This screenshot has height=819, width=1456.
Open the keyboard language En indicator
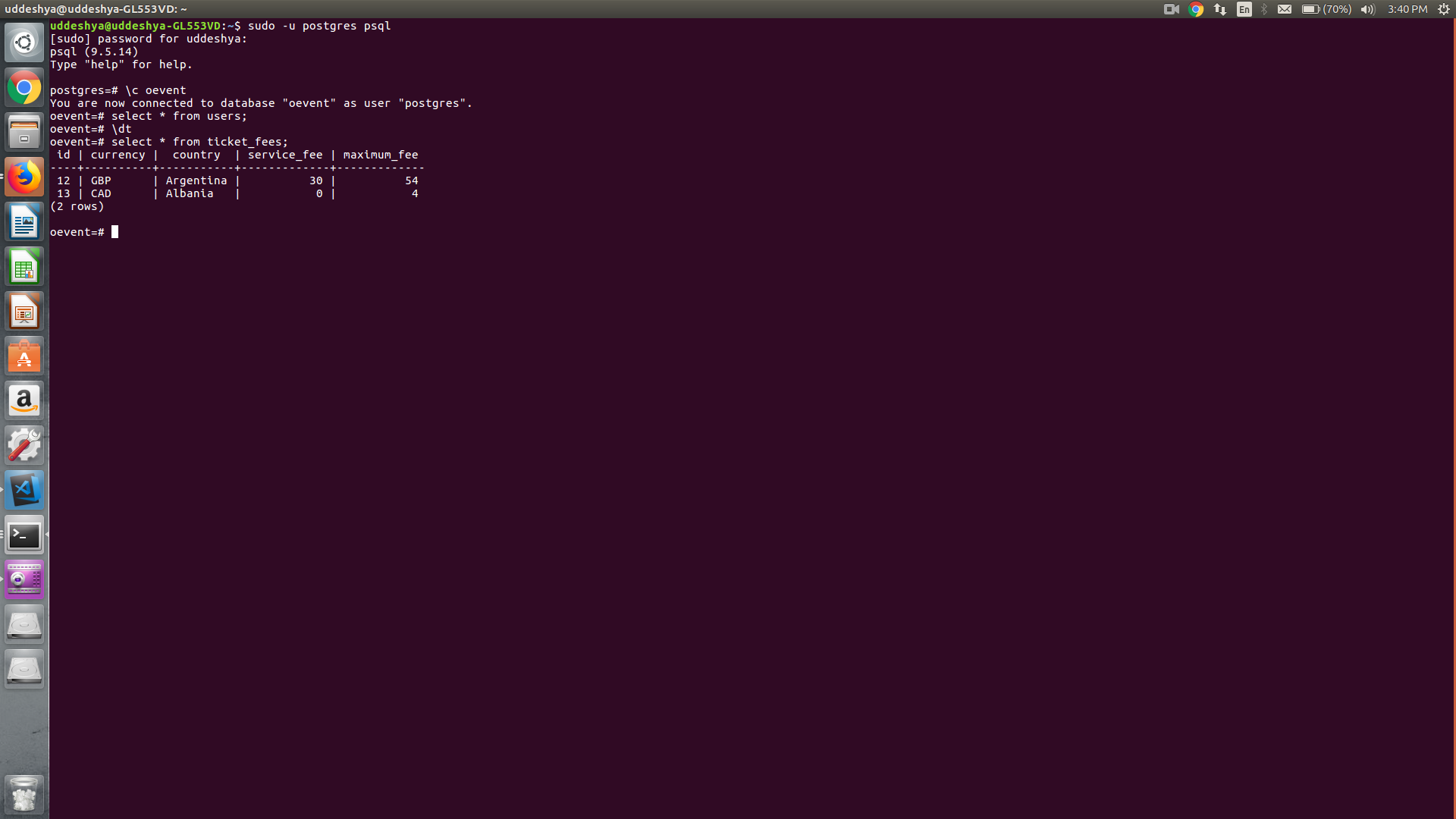(x=1244, y=9)
